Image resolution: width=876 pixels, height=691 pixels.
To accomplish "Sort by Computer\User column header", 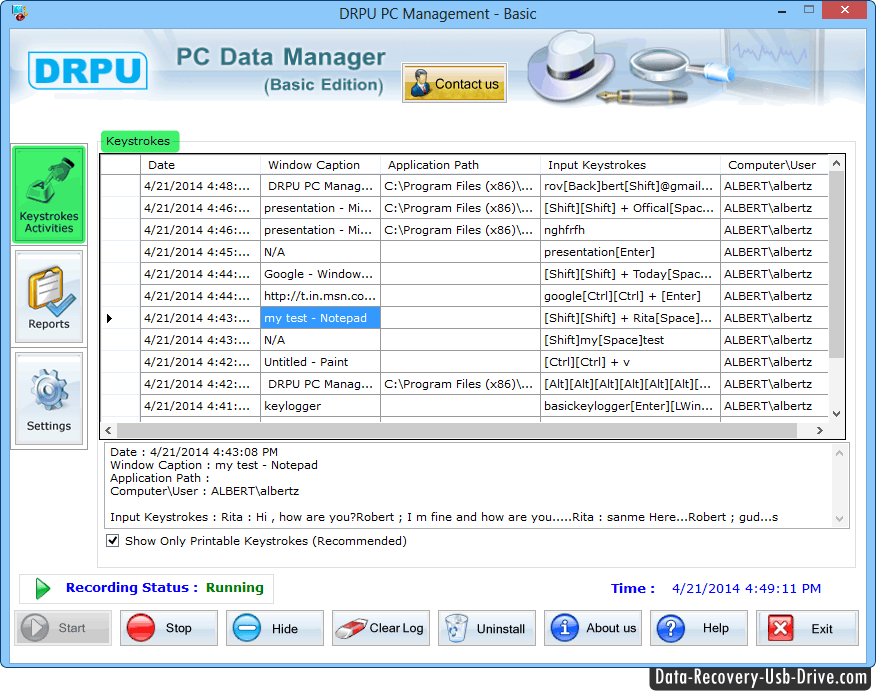I will coord(774,165).
